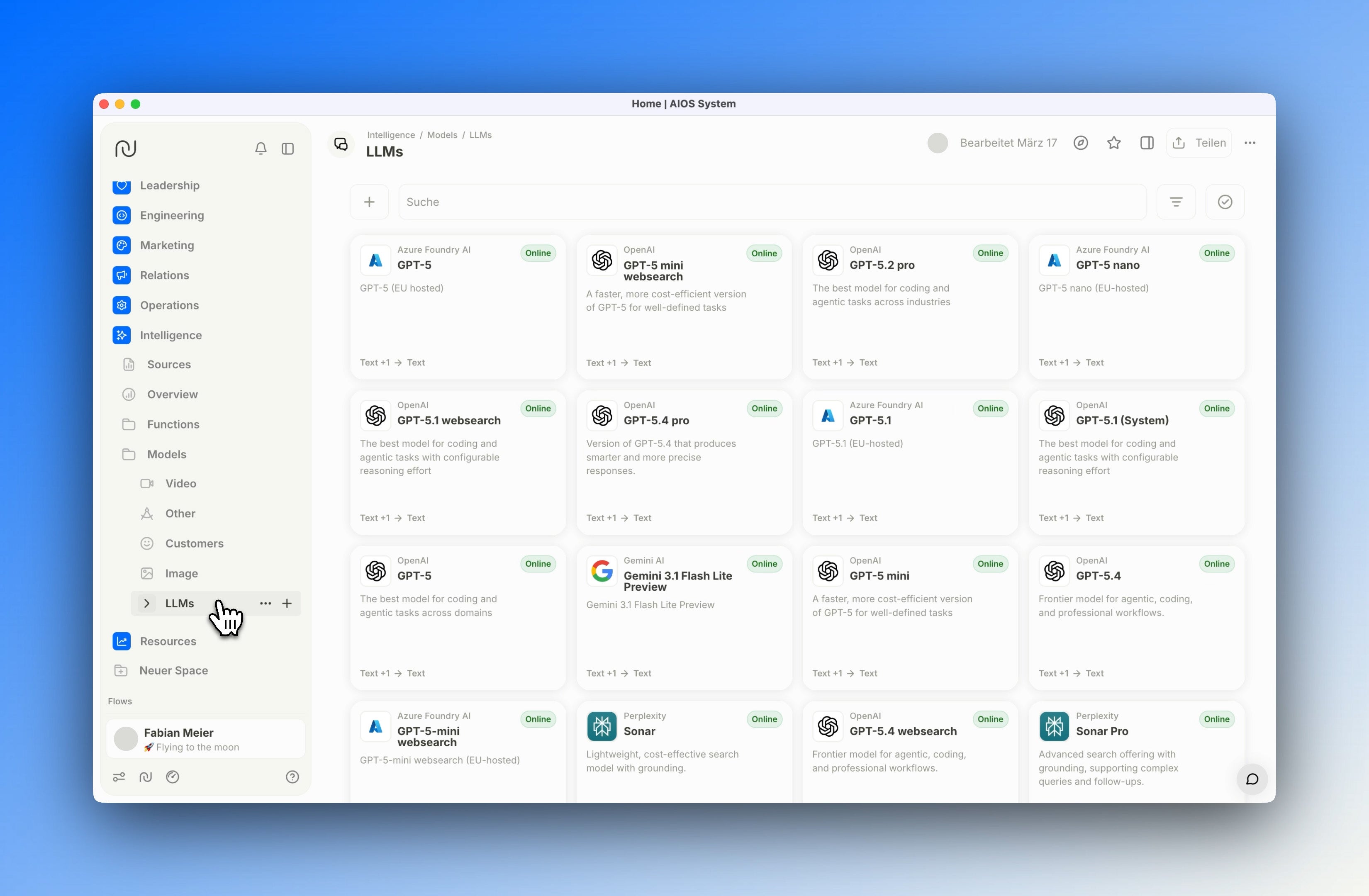
Task: Open the GPT-5 nano card
Action: pos(1136,307)
